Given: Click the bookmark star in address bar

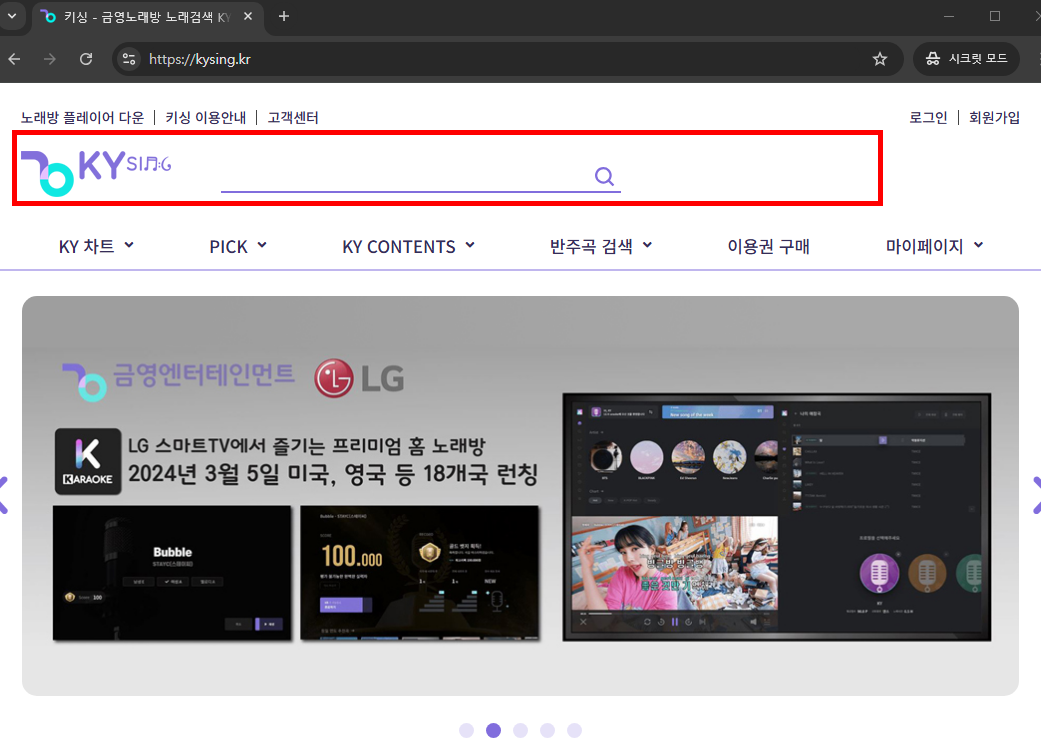Looking at the screenshot, I should pyautogui.click(x=880, y=59).
